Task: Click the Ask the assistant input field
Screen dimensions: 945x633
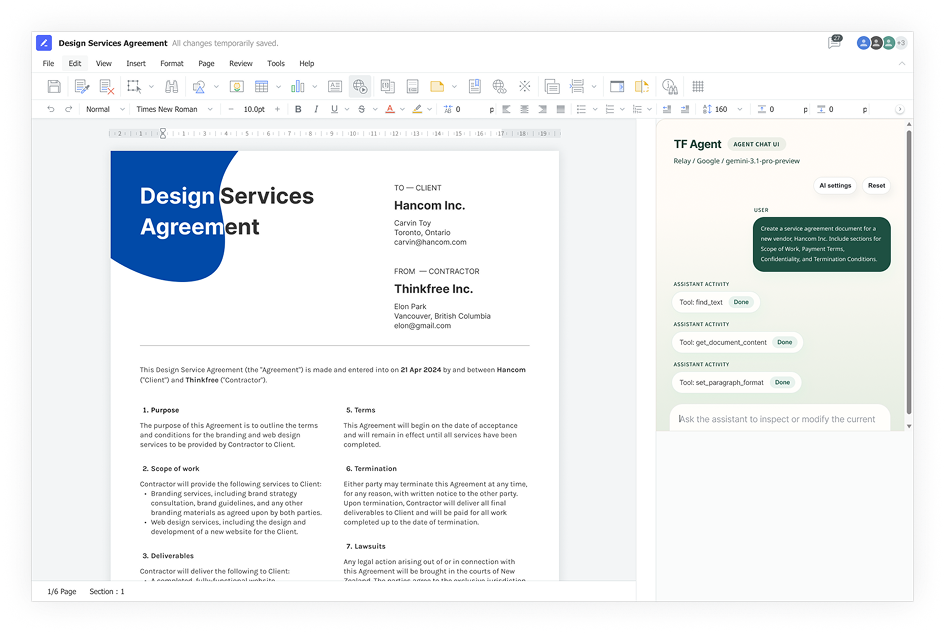Action: coord(779,419)
